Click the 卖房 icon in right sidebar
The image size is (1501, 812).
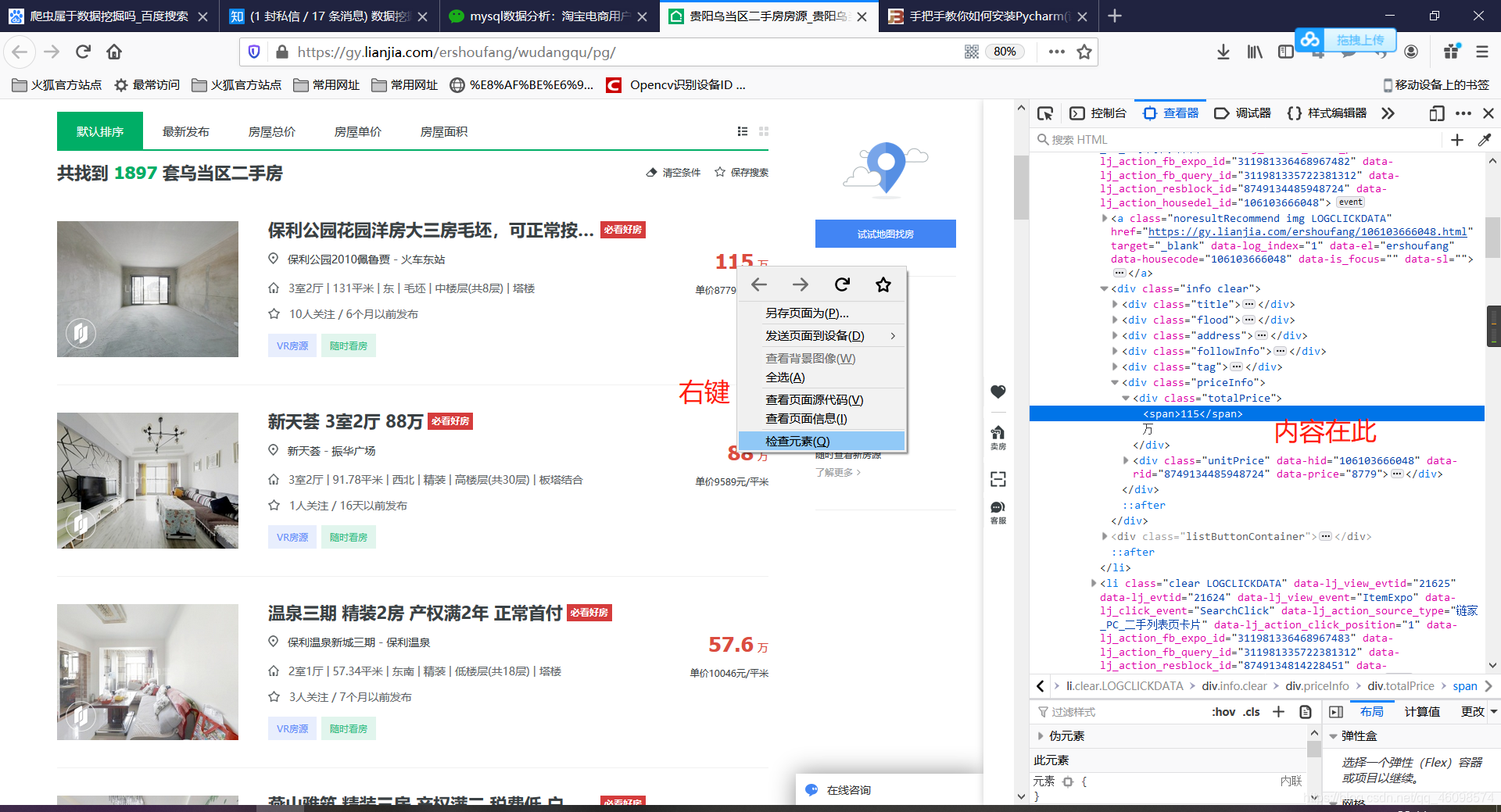click(x=998, y=436)
